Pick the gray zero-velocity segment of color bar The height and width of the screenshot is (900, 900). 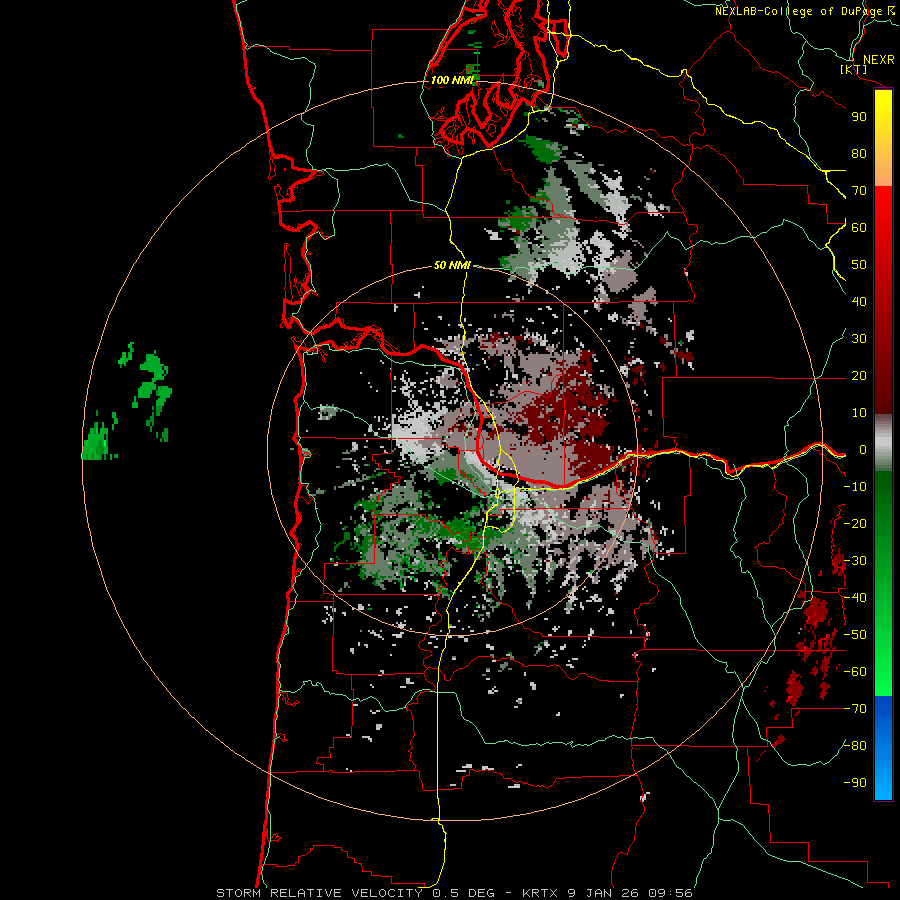click(883, 443)
